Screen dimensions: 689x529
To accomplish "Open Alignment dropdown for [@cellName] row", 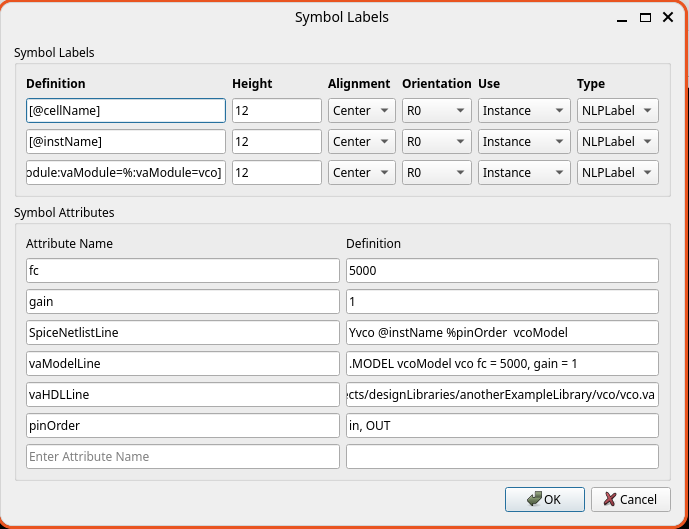I will (361, 111).
